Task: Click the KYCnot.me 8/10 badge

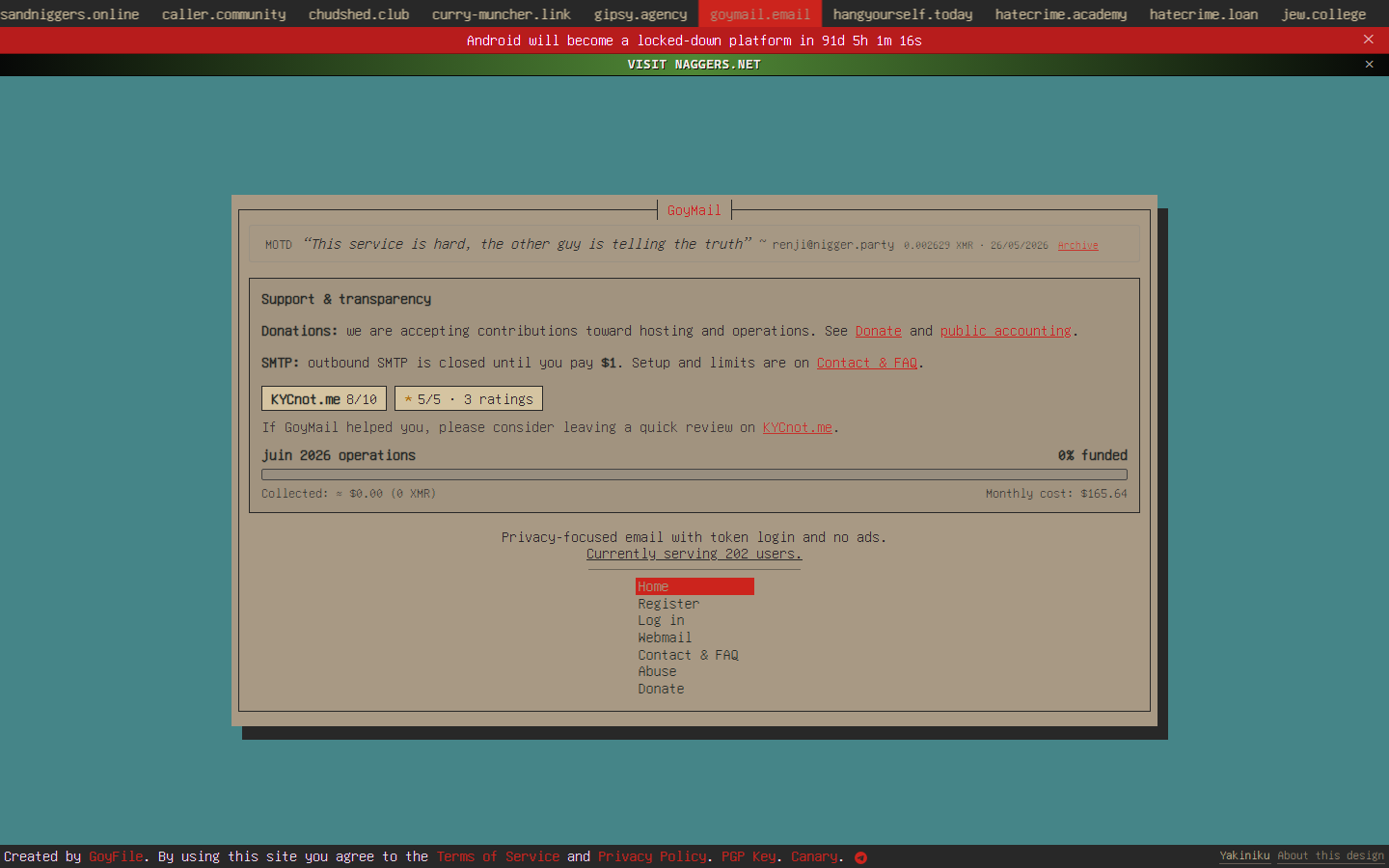Action: (x=324, y=398)
